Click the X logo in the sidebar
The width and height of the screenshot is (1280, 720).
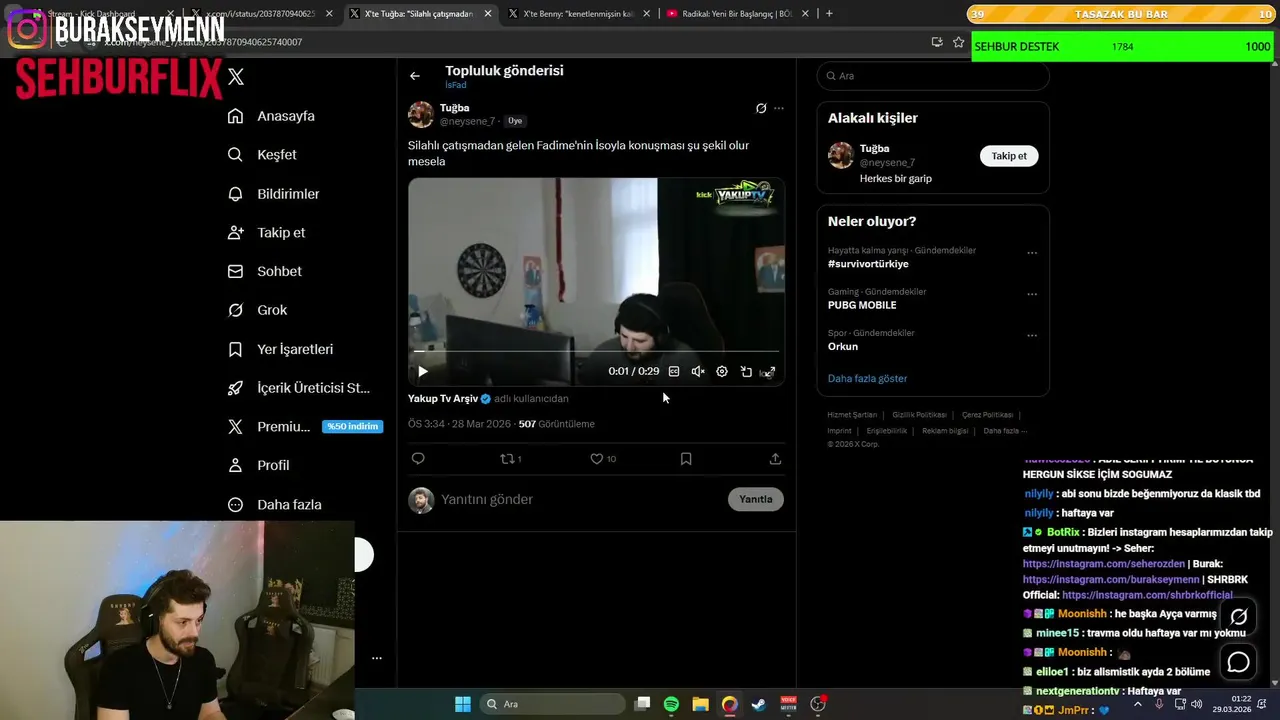point(236,76)
